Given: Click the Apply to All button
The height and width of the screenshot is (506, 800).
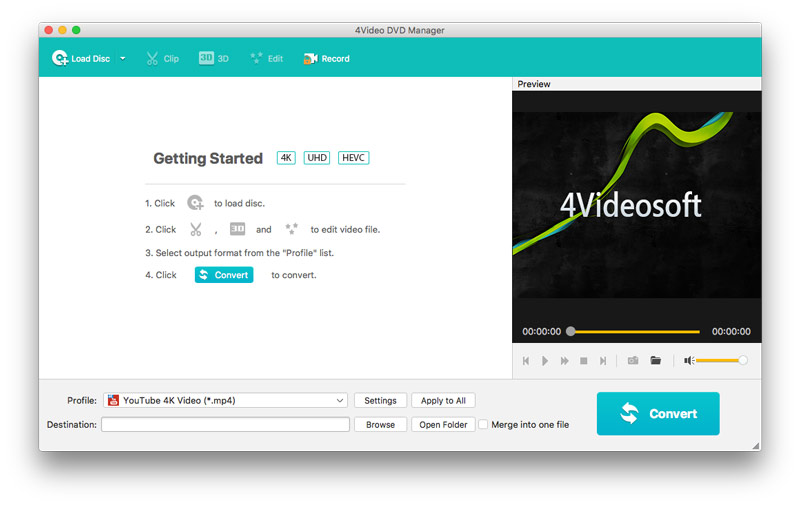Looking at the screenshot, I should point(443,400).
